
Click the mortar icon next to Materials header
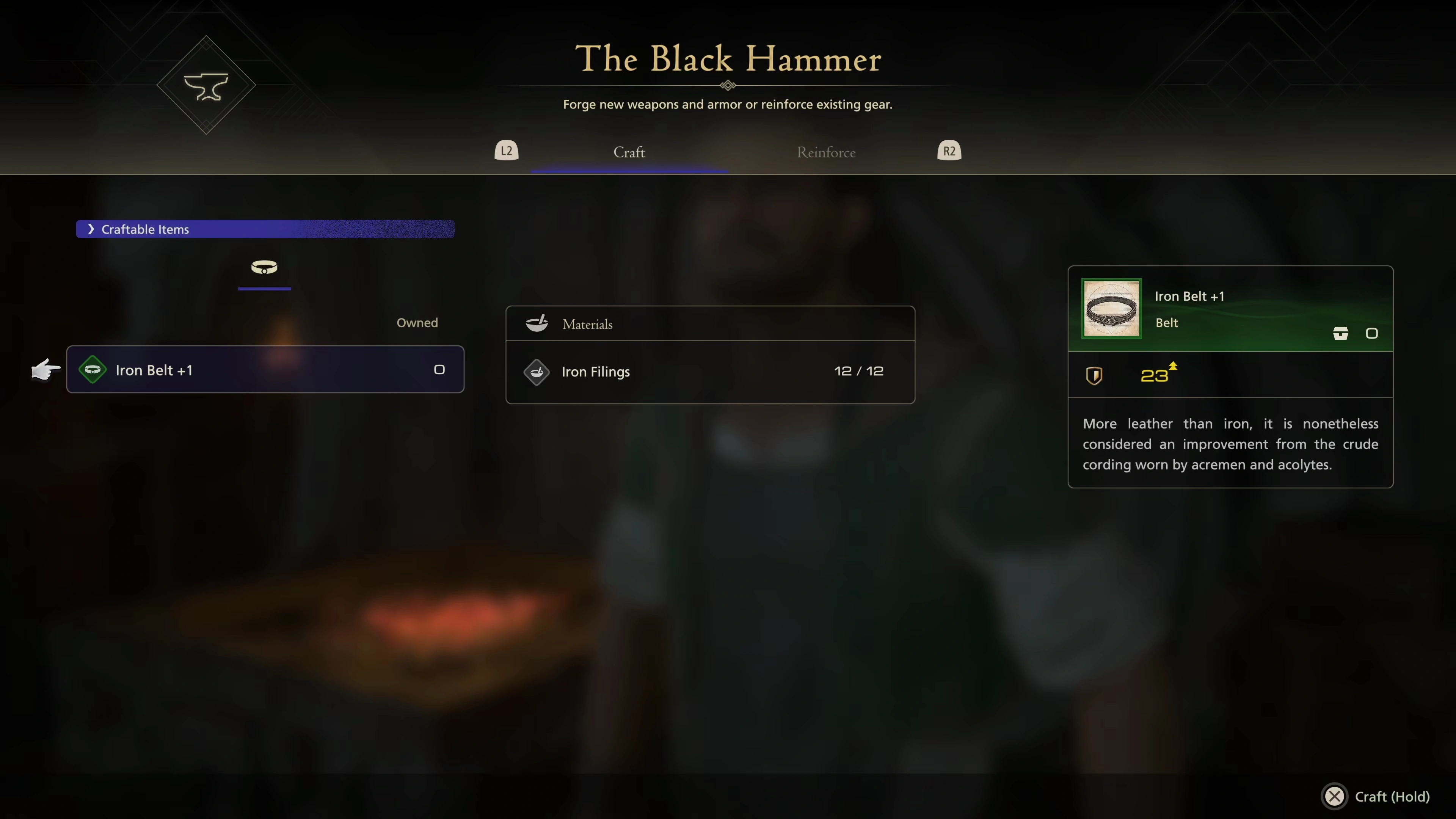point(537,323)
